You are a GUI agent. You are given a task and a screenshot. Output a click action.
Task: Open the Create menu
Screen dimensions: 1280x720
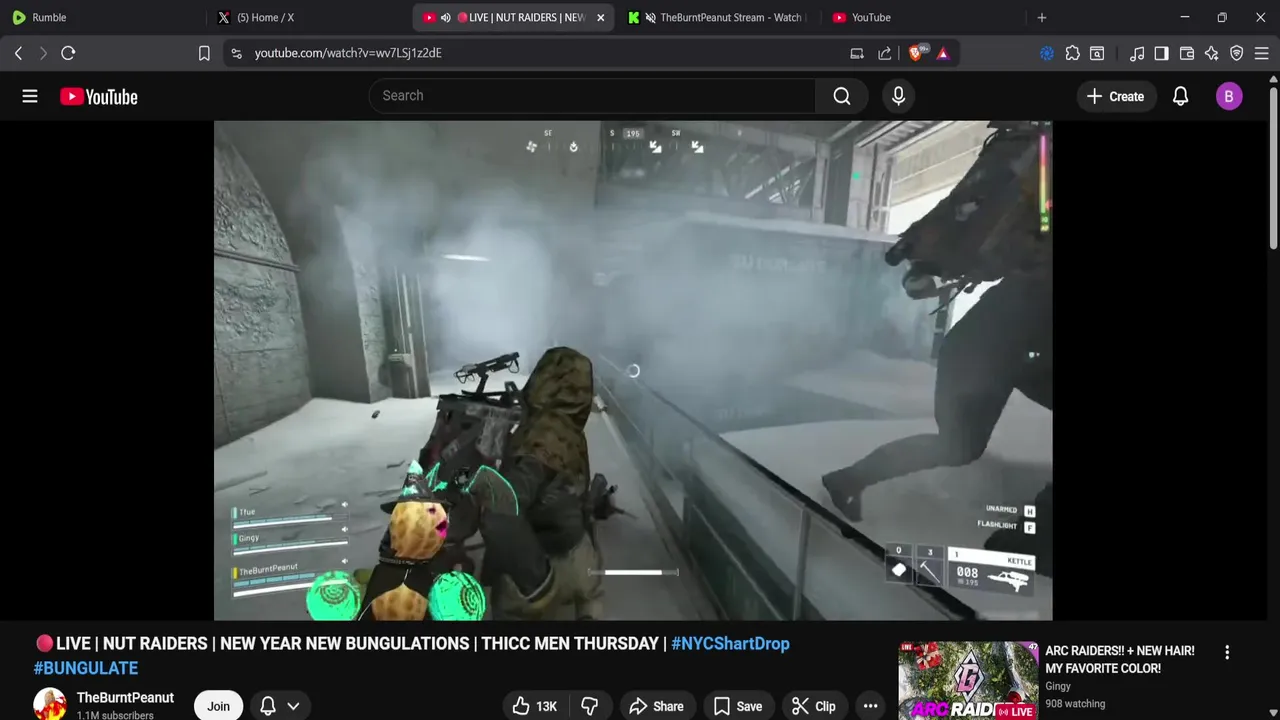click(x=1115, y=96)
